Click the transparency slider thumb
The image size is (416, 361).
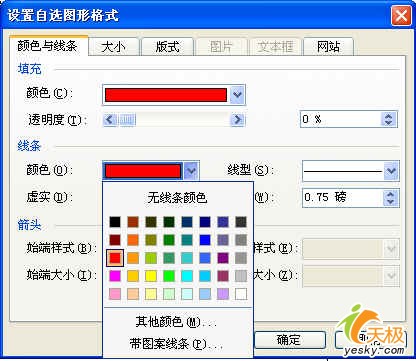(x=128, y=120)
